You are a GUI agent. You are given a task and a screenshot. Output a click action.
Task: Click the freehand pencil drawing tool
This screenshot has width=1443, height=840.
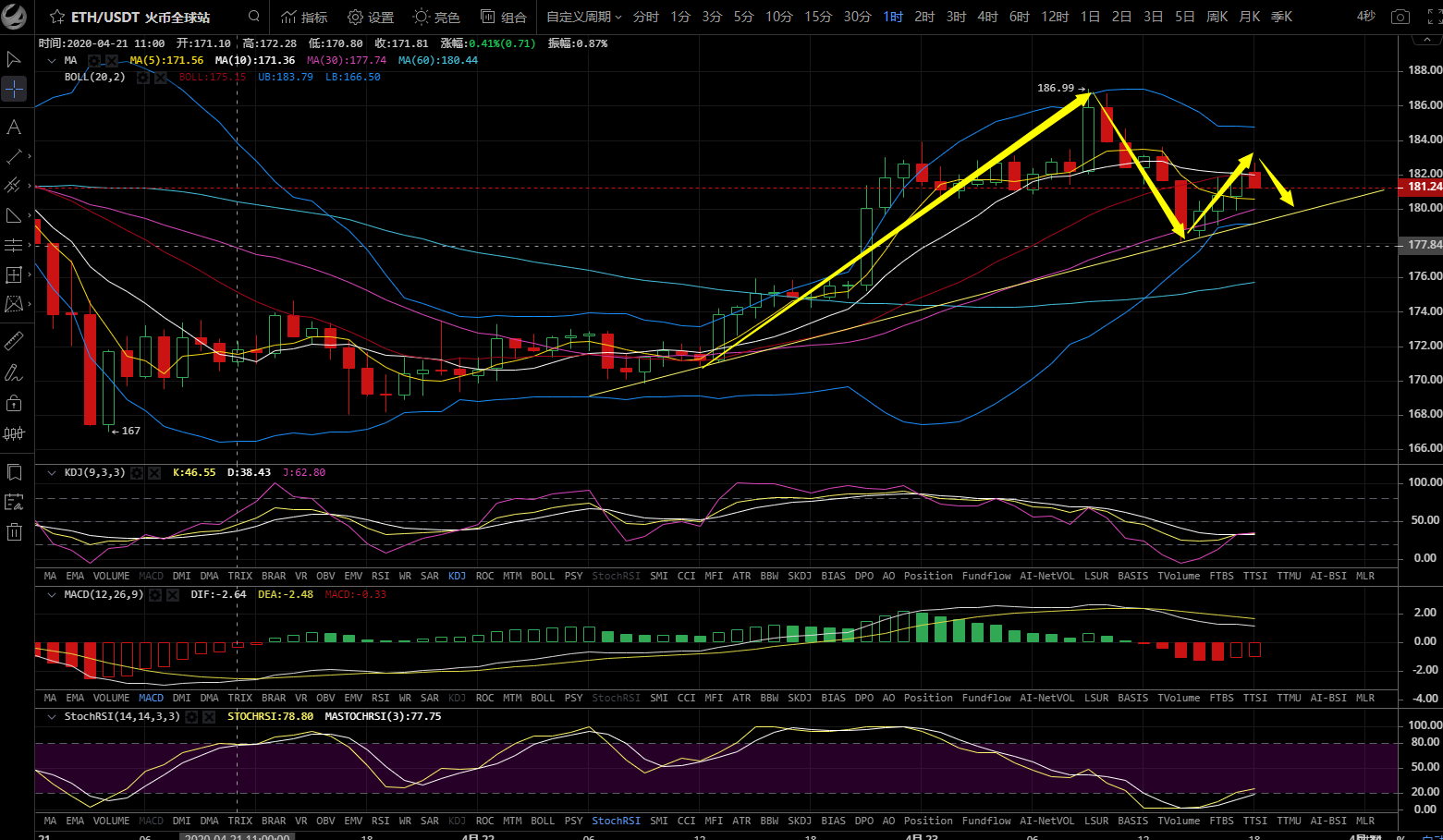[x=14, y=373]
